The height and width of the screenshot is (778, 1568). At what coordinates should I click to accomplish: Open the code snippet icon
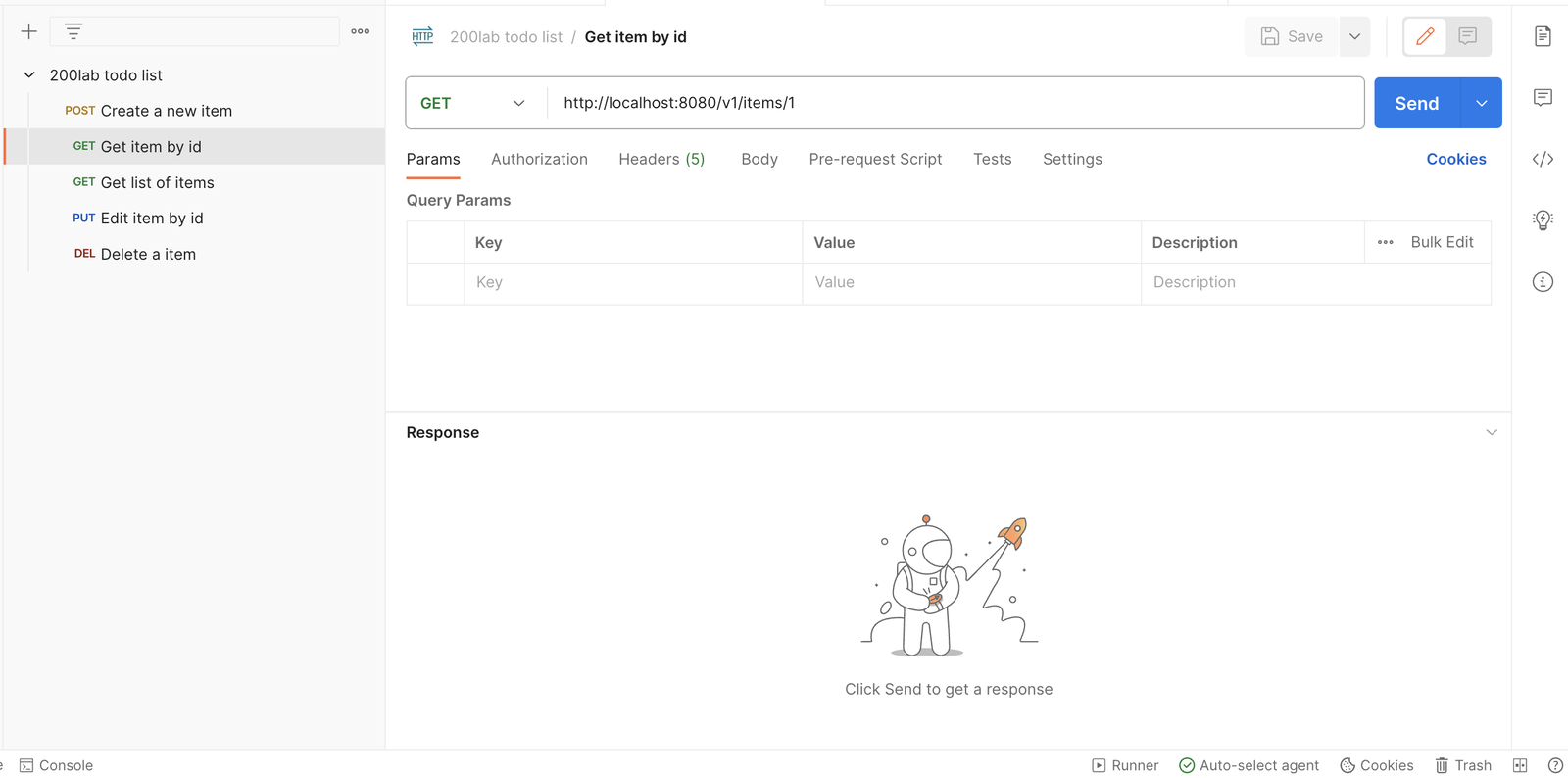tap(1543, 159)
